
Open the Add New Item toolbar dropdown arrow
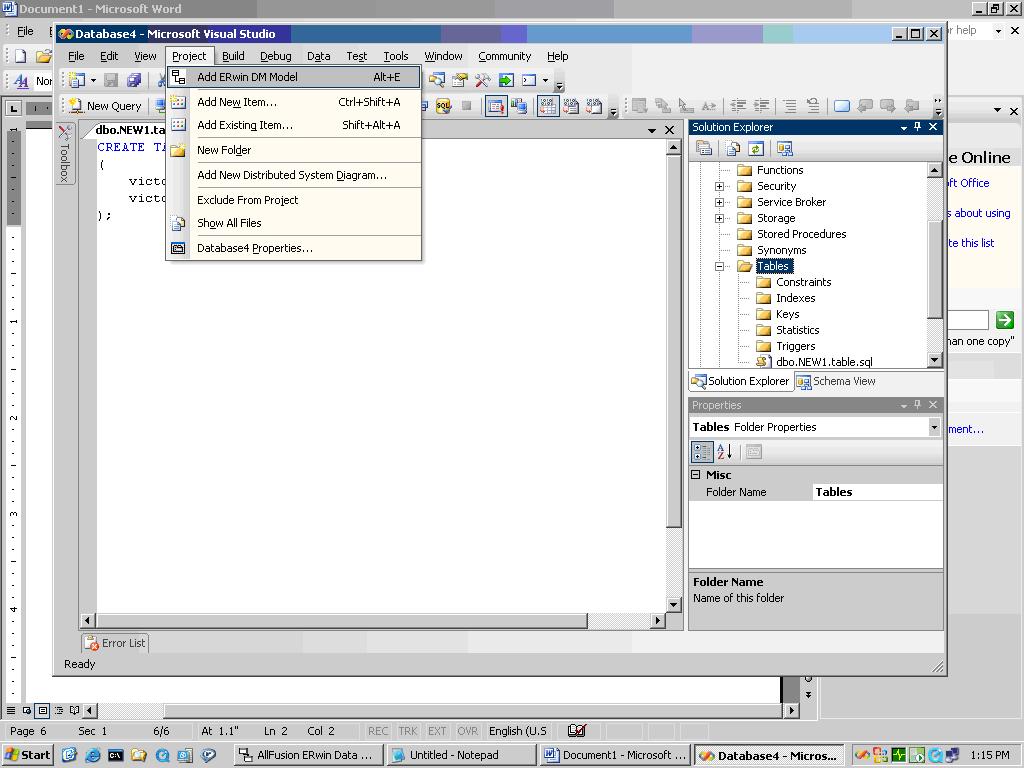(93, 80)
